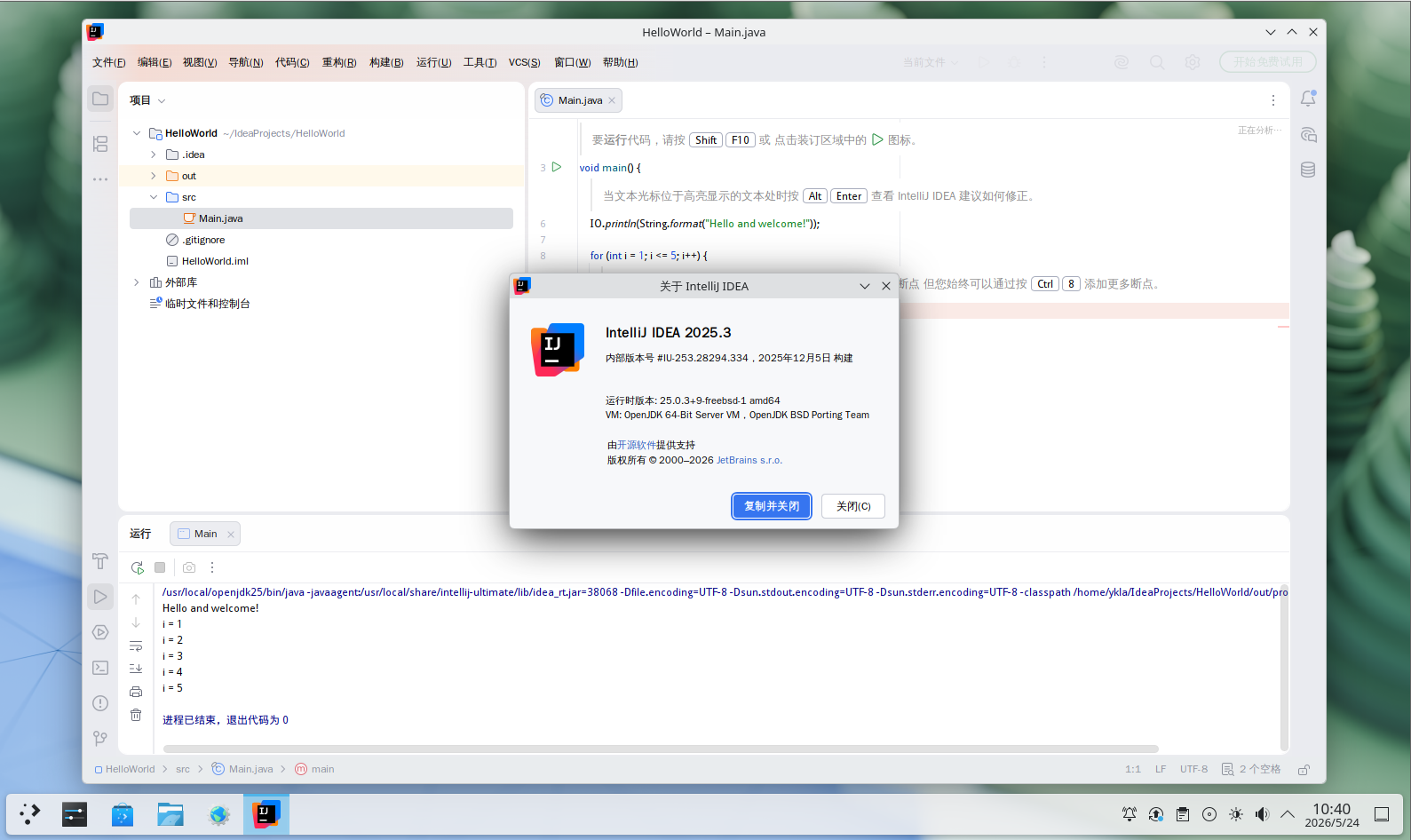Expand the .idea folder
This screenshot has width=1411, height=840.
[x=154, y=155]
